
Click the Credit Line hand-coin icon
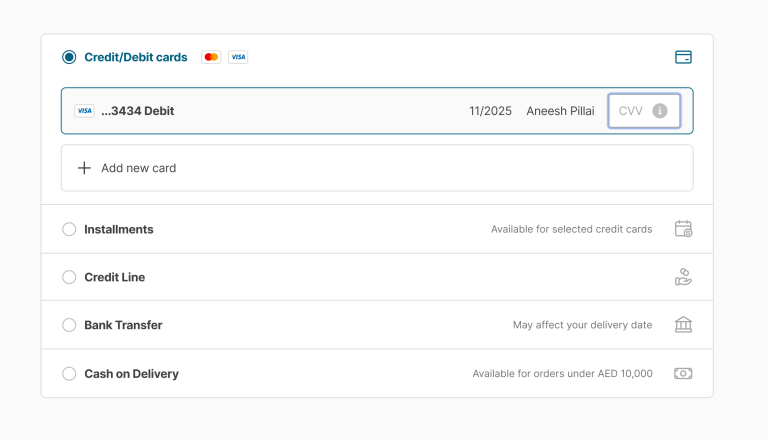tap(683, 277)
